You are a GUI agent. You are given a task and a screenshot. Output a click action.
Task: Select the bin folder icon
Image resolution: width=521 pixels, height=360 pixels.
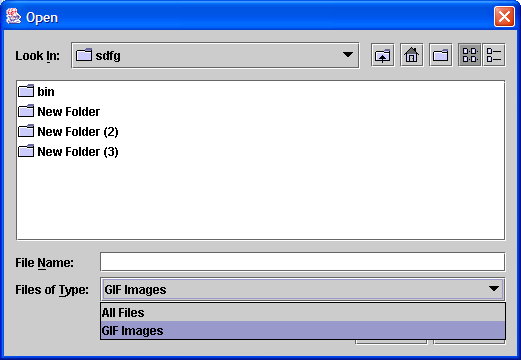[x=26, y=91]
